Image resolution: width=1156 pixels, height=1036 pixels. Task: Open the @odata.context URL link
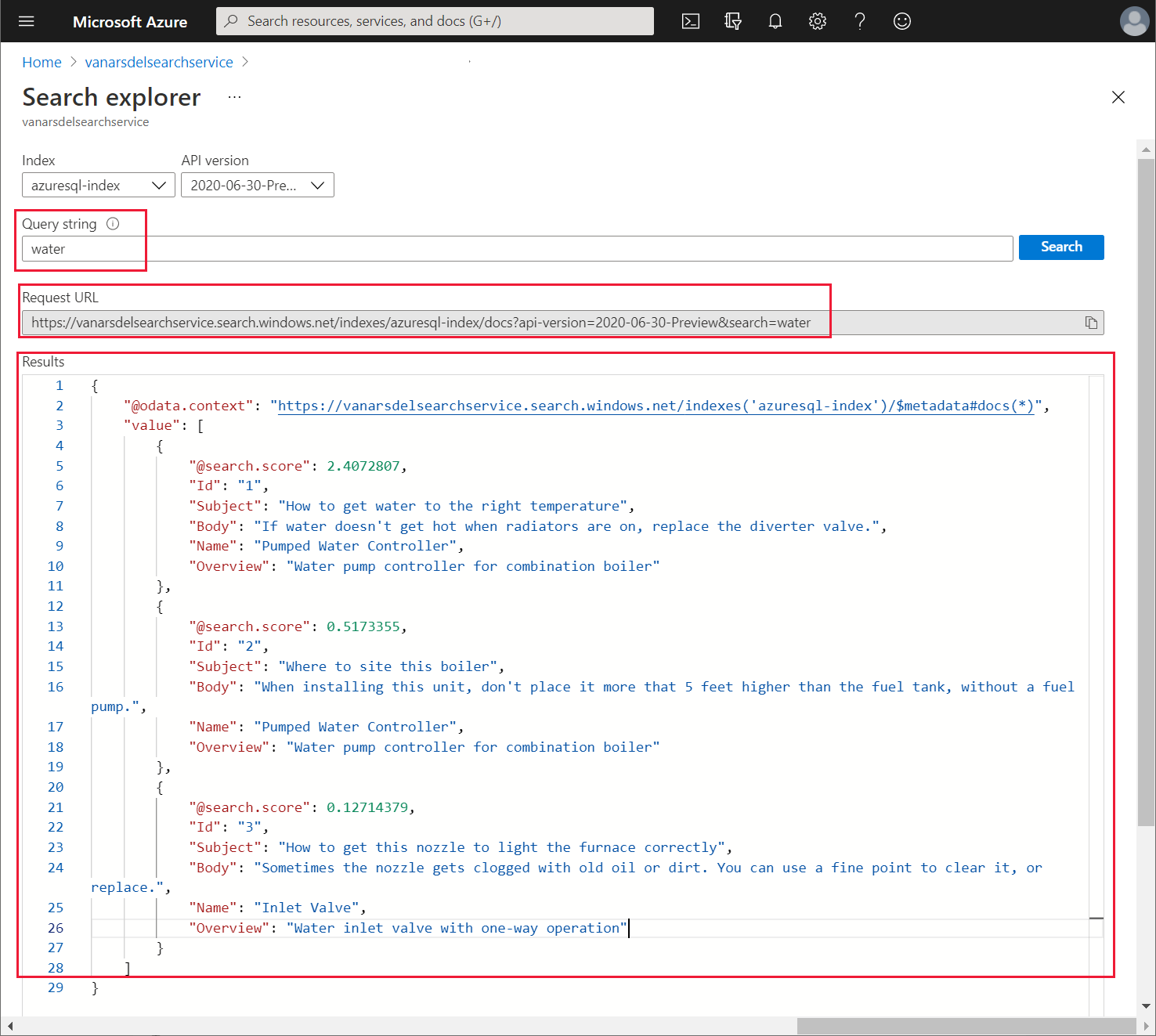click(656, 406)
